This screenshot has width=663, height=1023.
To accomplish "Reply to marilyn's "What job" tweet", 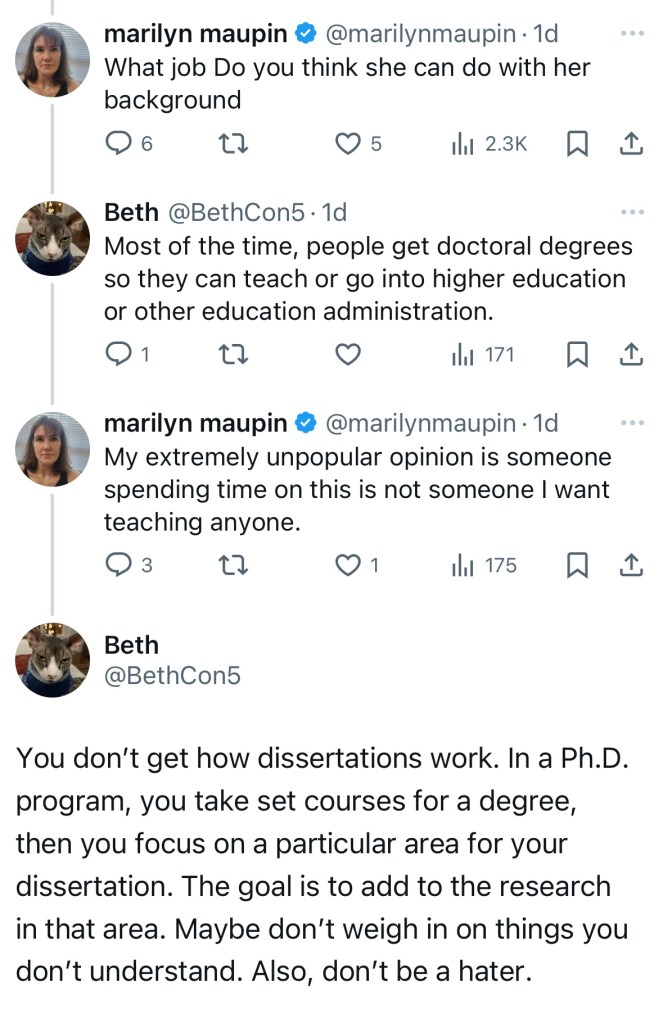I will [x=120, y=144].
